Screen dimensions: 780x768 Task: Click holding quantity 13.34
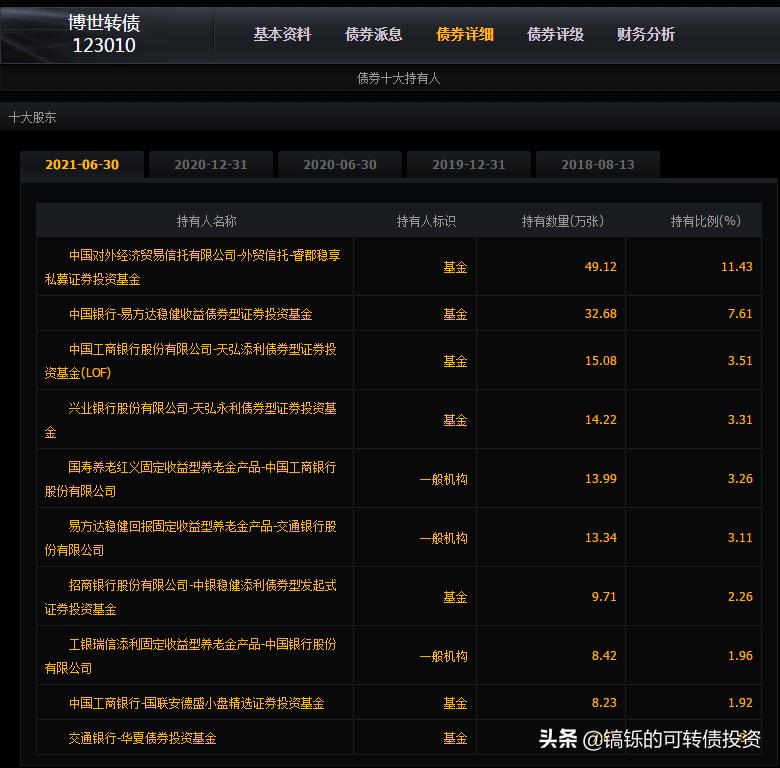(x=600, y=538)
